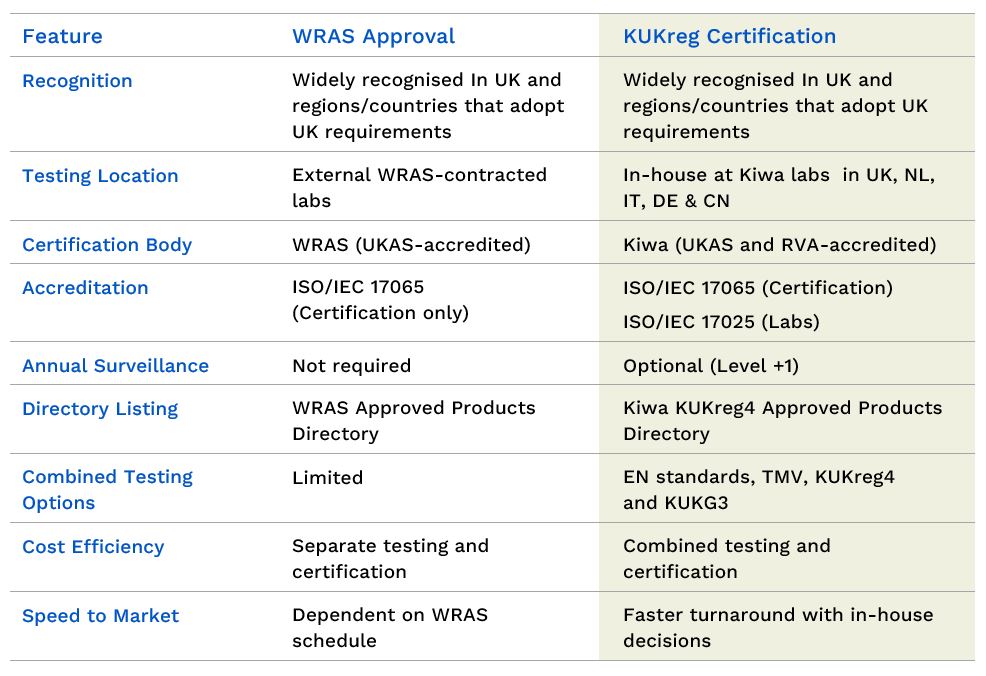Select 'Kiwa KUKreg4 Approved Products Directory' cell
Screen dimensions: 986x676
point(782,421)
